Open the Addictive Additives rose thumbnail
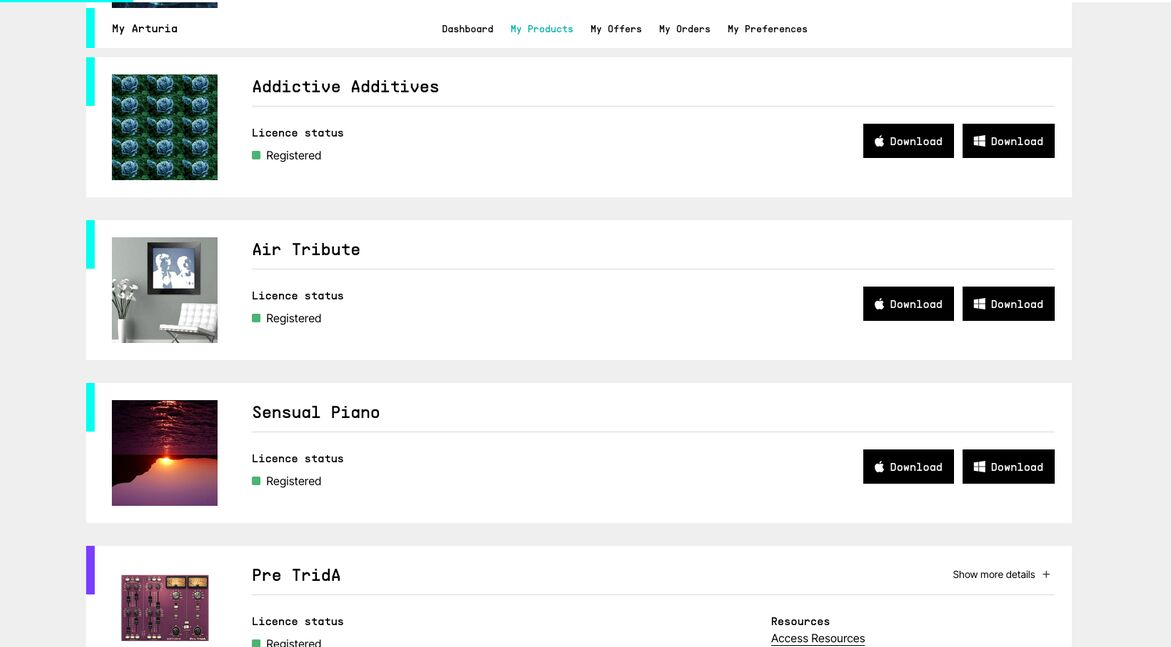The height and width of the screenshot is (647, 1171). (164, 127)
